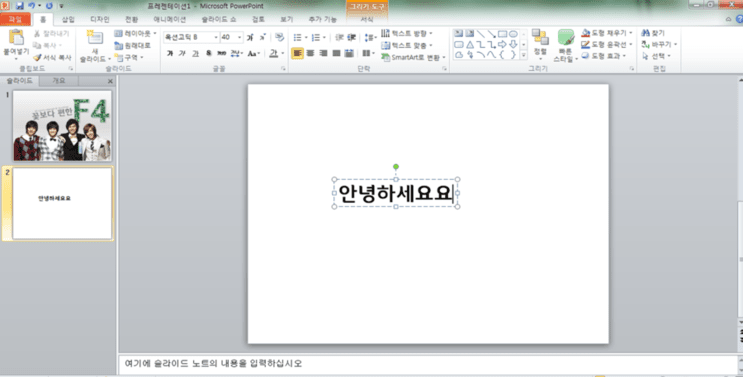Viewport: 743px width, 377px height.
Task: Click the Reset (원래대로) slide button
Action: point(132,45)
